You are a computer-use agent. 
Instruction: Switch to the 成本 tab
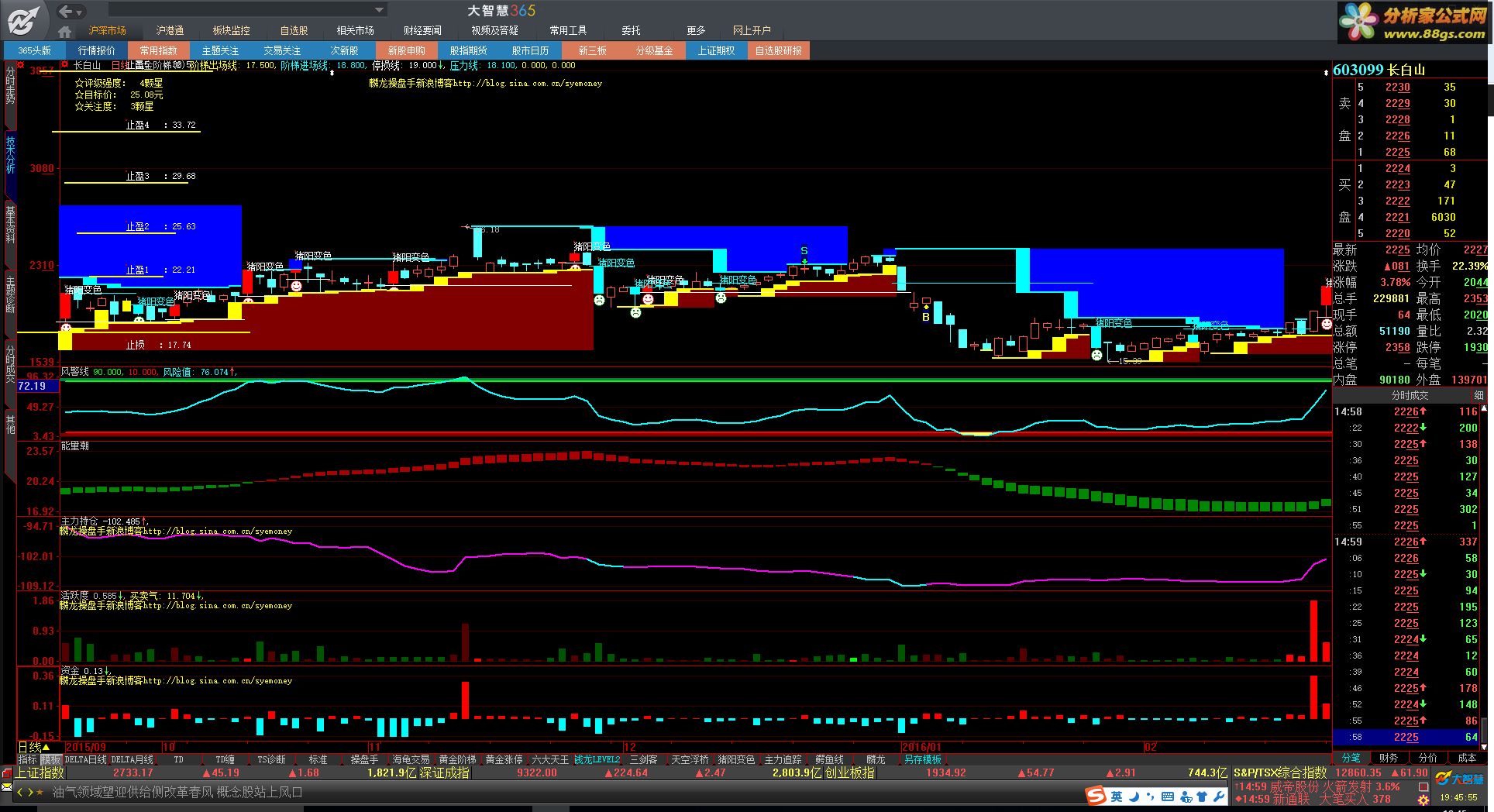(x=1467, y=758)
